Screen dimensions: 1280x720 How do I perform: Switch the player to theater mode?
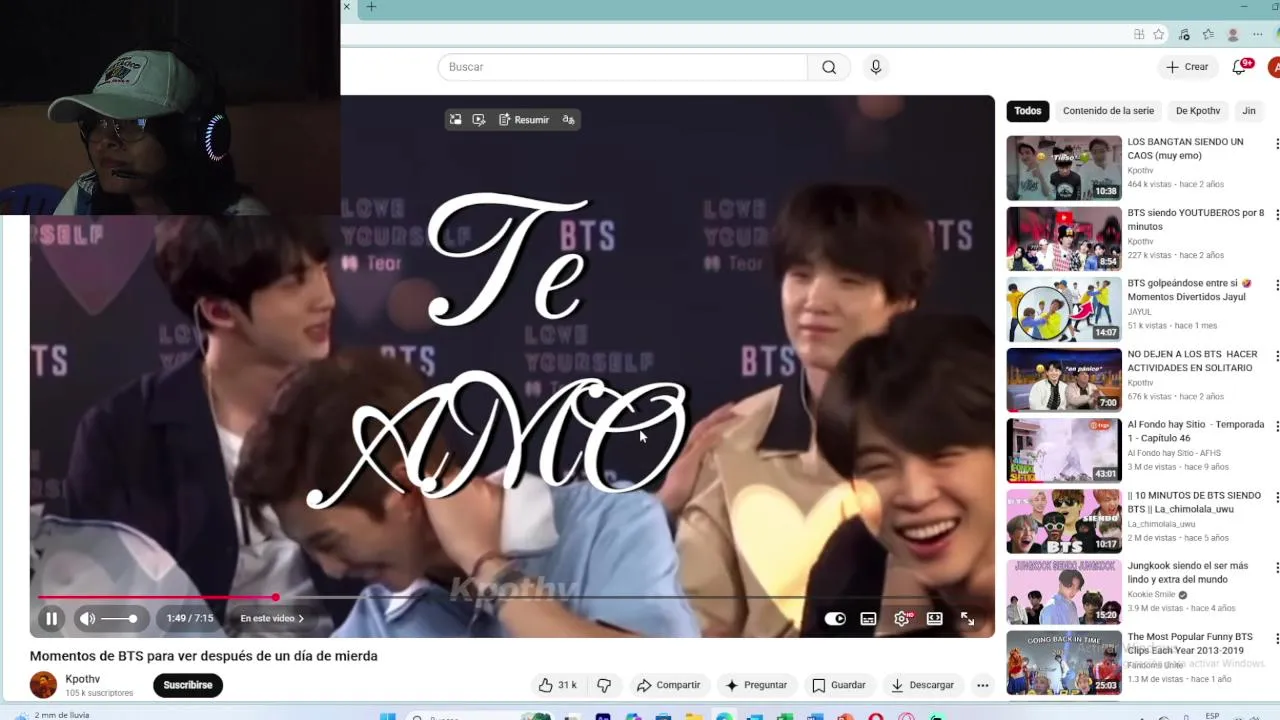point(934,619)
